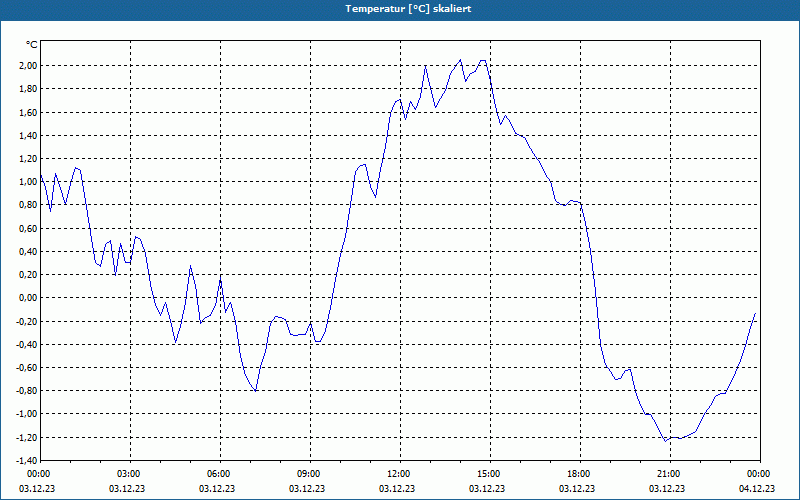
Task: Click the "06:00" time label
Action: (x=220, y=474)
